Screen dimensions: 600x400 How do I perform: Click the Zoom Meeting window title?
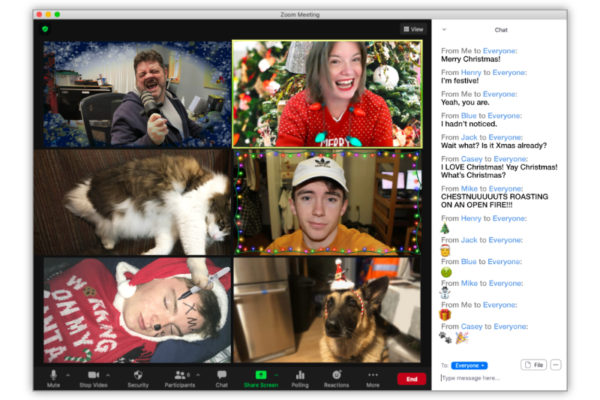300,15
